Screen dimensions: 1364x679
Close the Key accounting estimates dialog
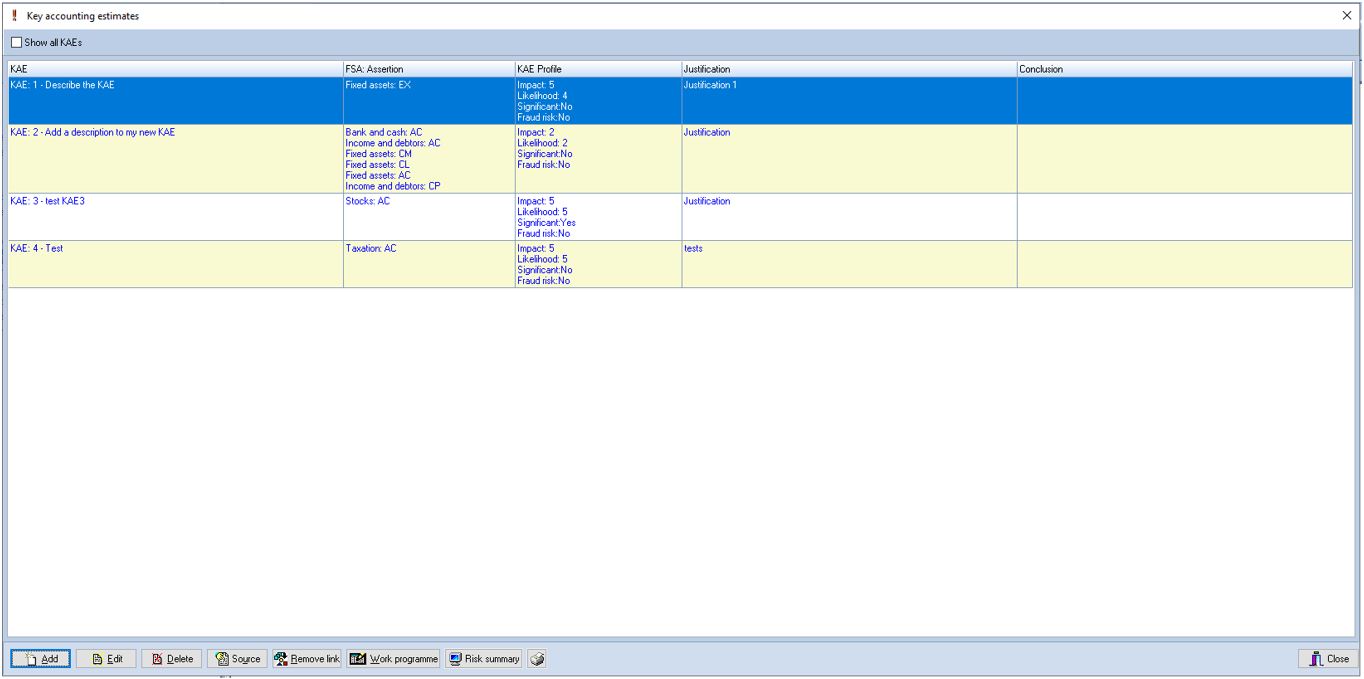coord(1326,659)
